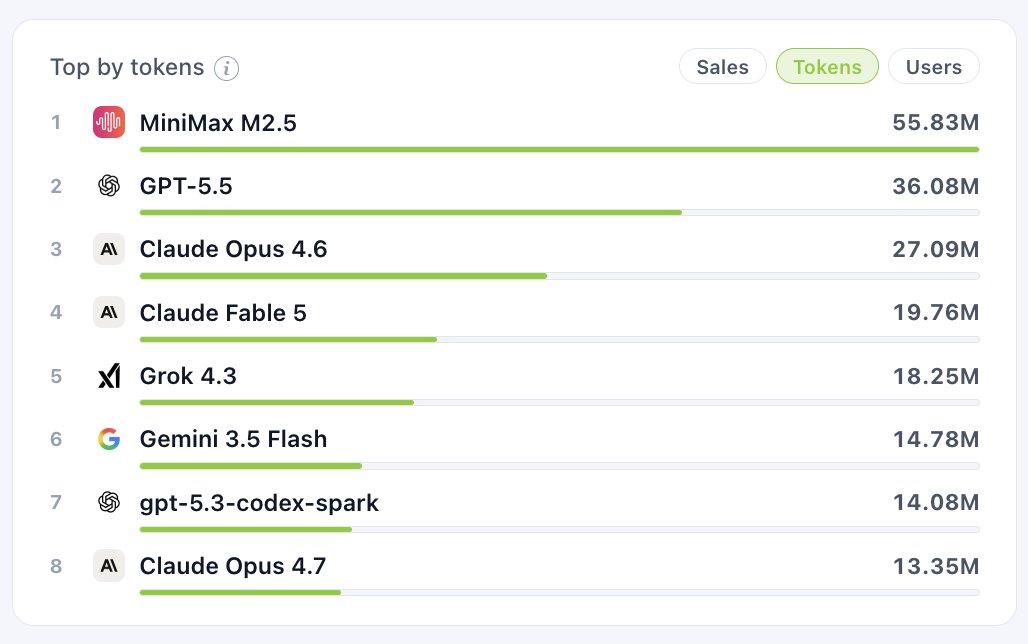Click the Anthropic logo for Claude Opus 4.7
This screenshot has height=644, width=1028.
109,566
